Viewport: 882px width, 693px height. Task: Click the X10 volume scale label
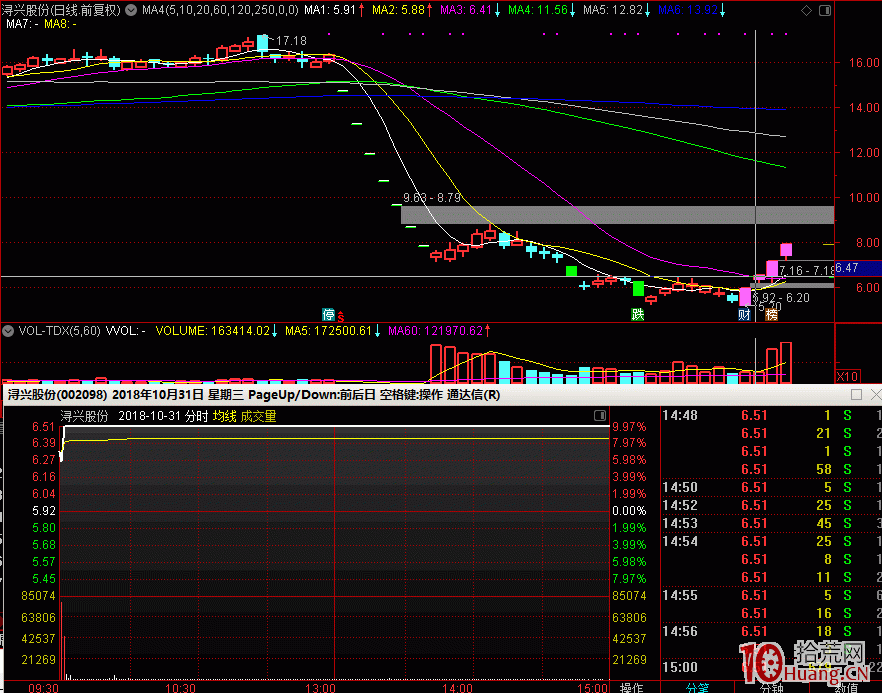click(848, 376)
